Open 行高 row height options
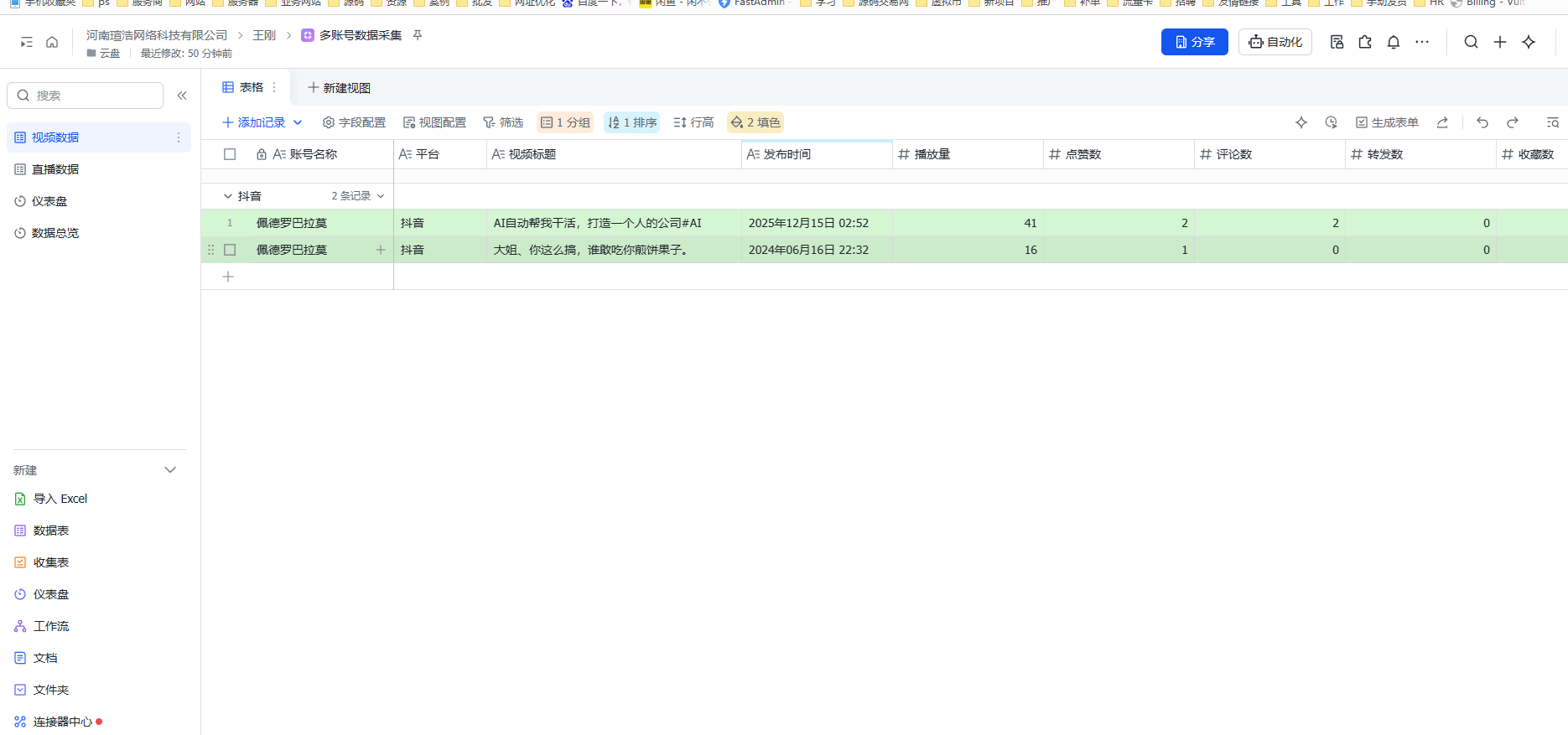This screenshot has width=1568, height=735. click(x=693, y=122)
